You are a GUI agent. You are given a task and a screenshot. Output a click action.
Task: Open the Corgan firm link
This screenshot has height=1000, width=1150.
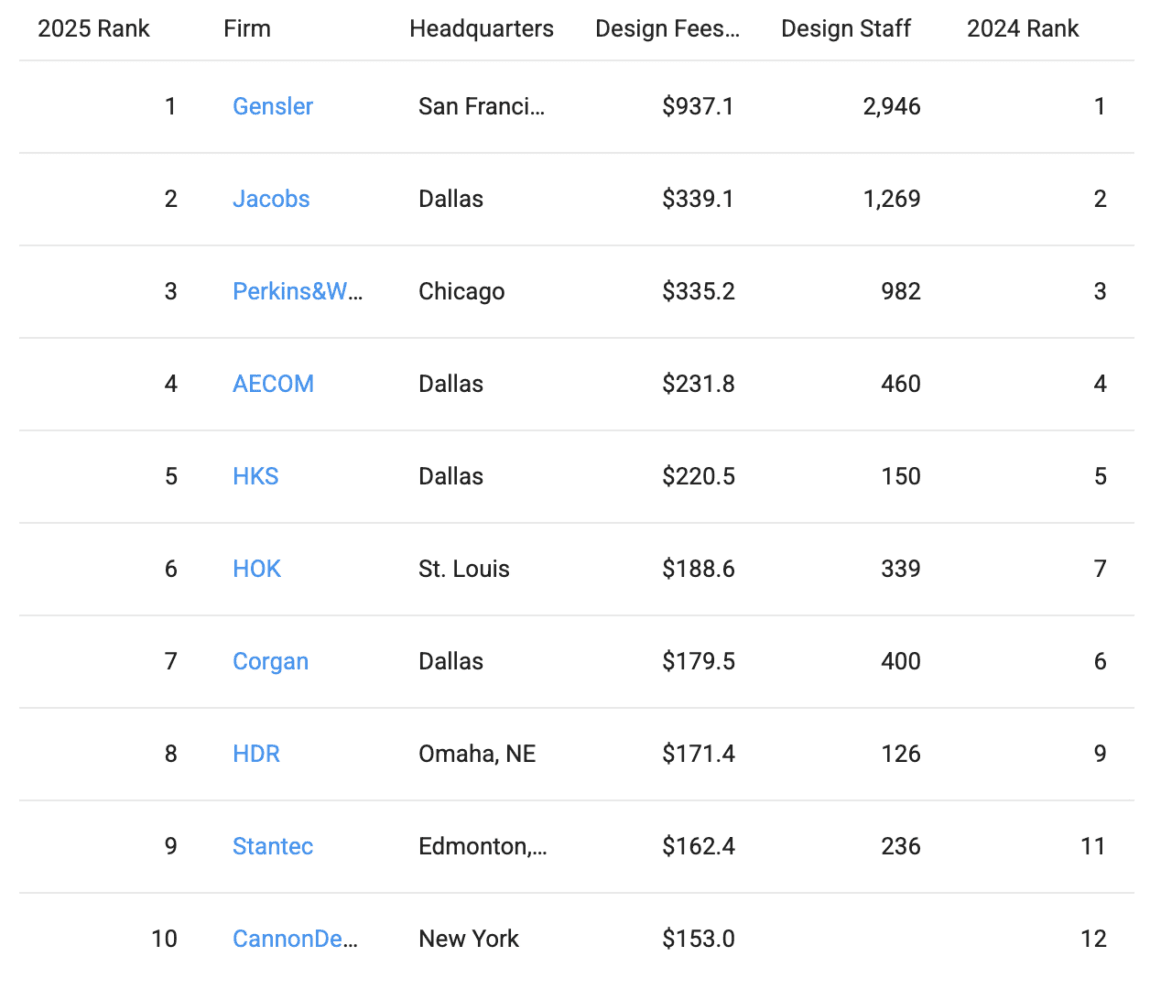click(x=271, y=661)
